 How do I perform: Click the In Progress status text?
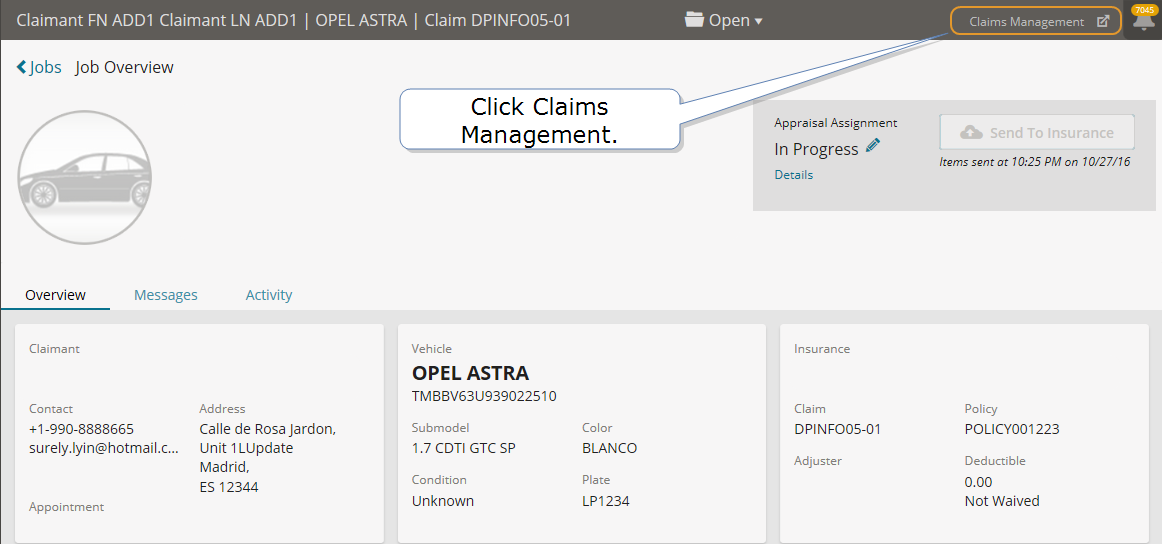point(816,149)
